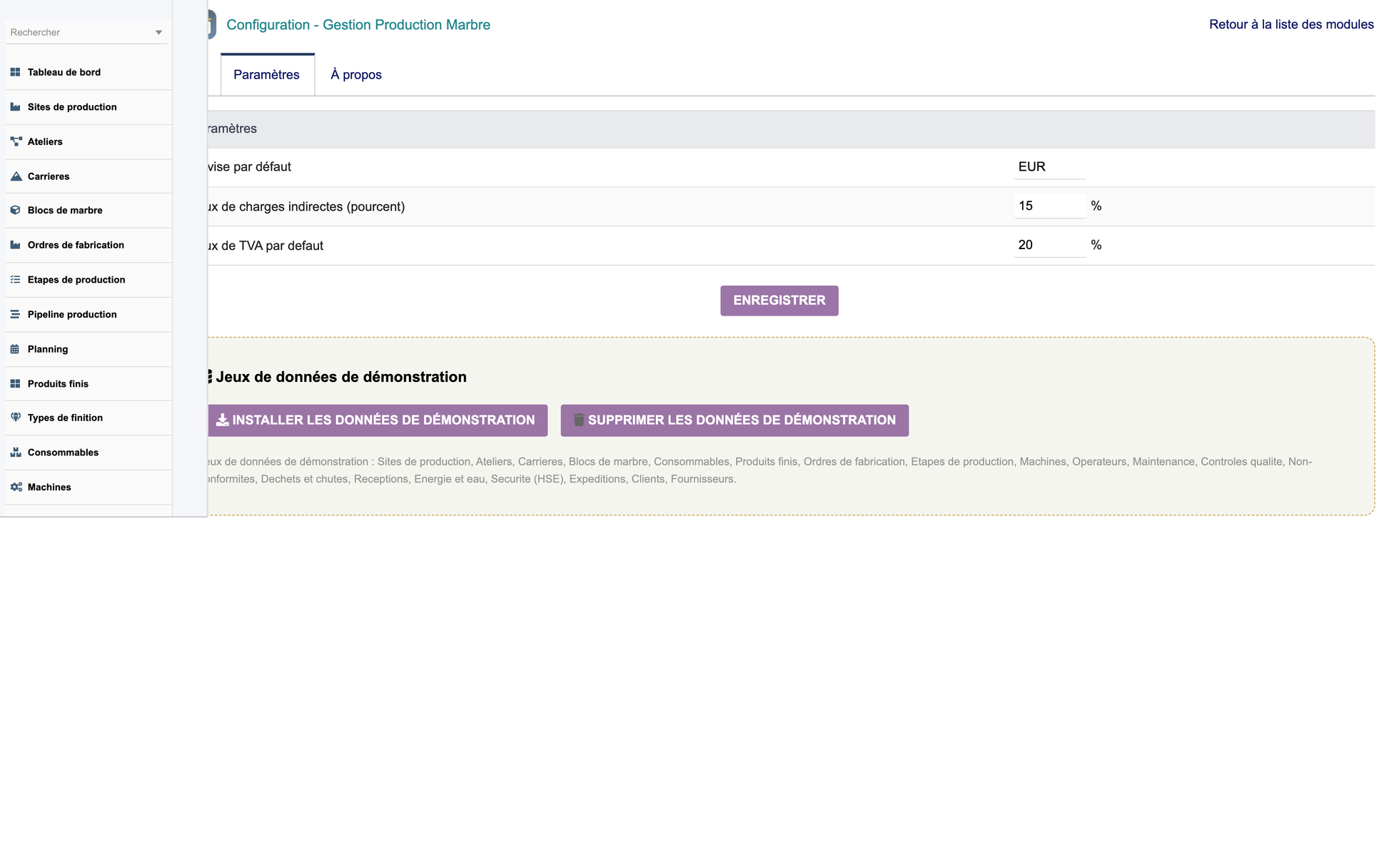Click the Configuration - Gestion Production Marbre title
This screenshot has width=1389, height=868.
[x=358, y=25]
